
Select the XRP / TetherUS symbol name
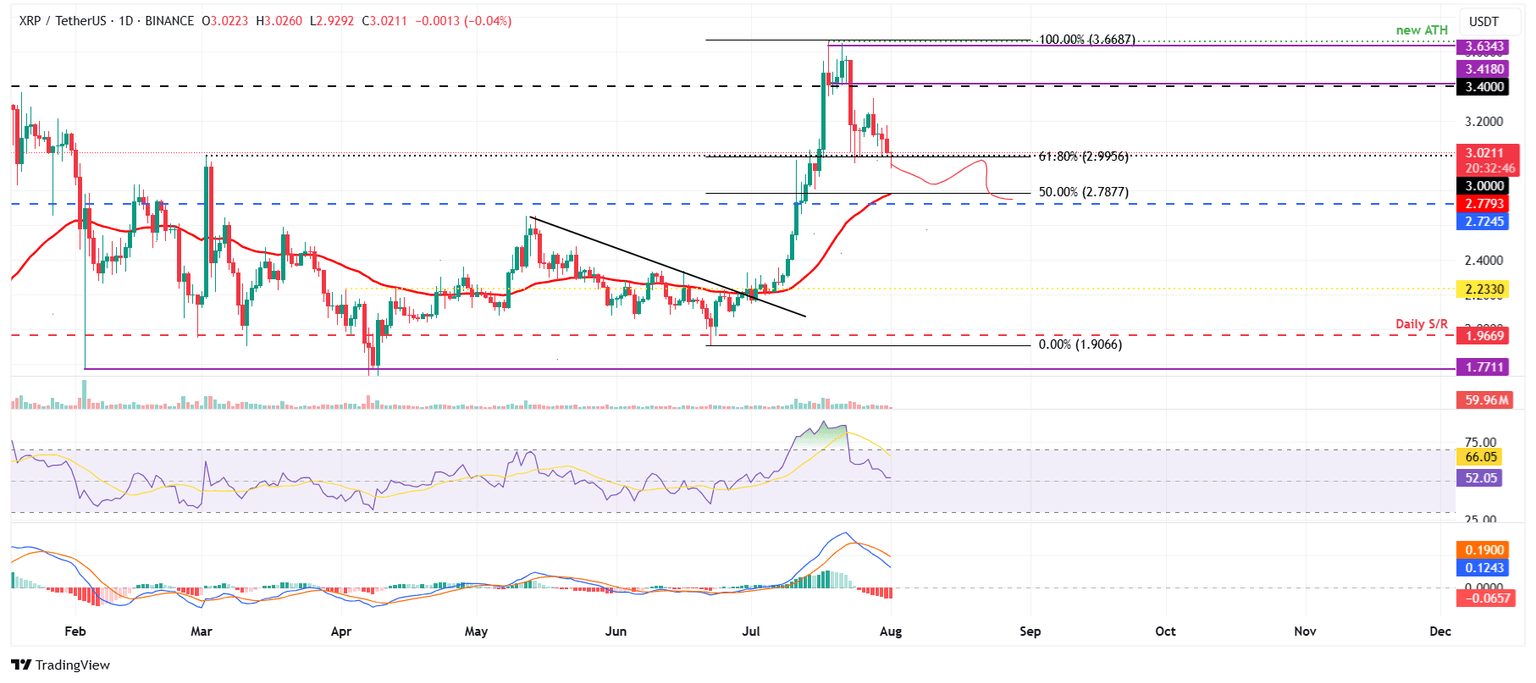(x=60, y=20)
